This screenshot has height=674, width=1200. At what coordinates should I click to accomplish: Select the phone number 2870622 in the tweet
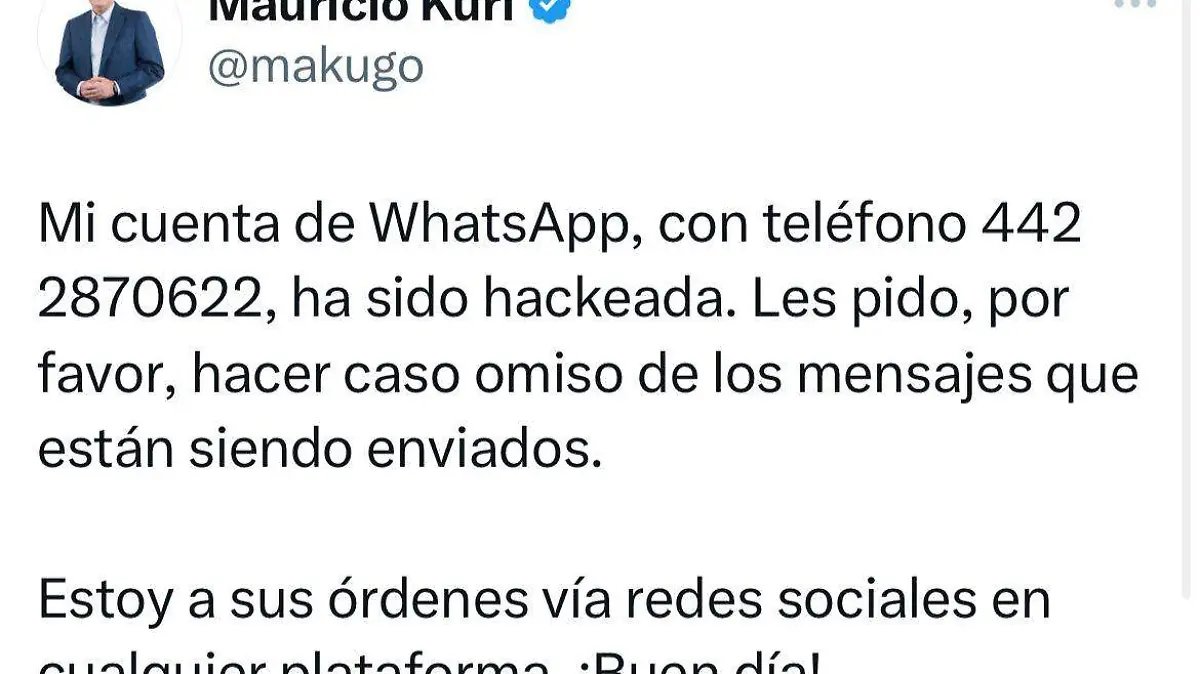coord(157,299)
